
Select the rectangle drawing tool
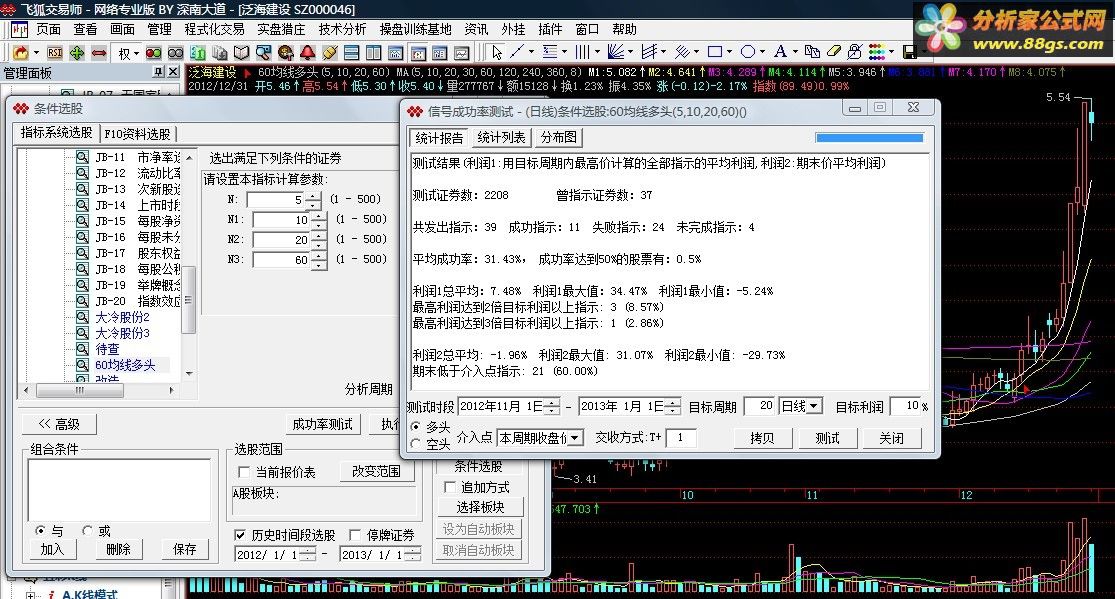click(715, 52)
